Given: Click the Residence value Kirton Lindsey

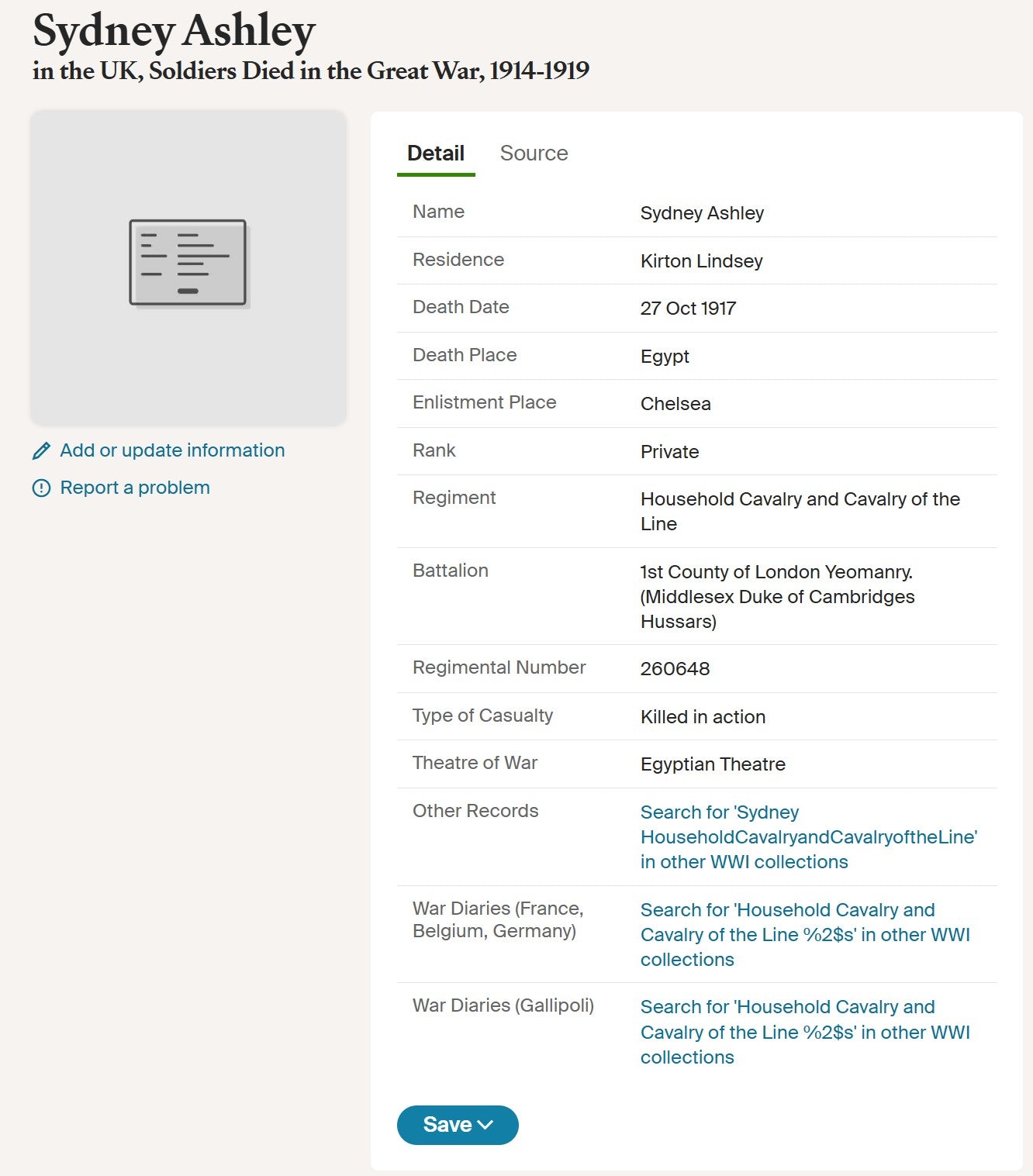Looking at the screenshot, I should 701,261.
